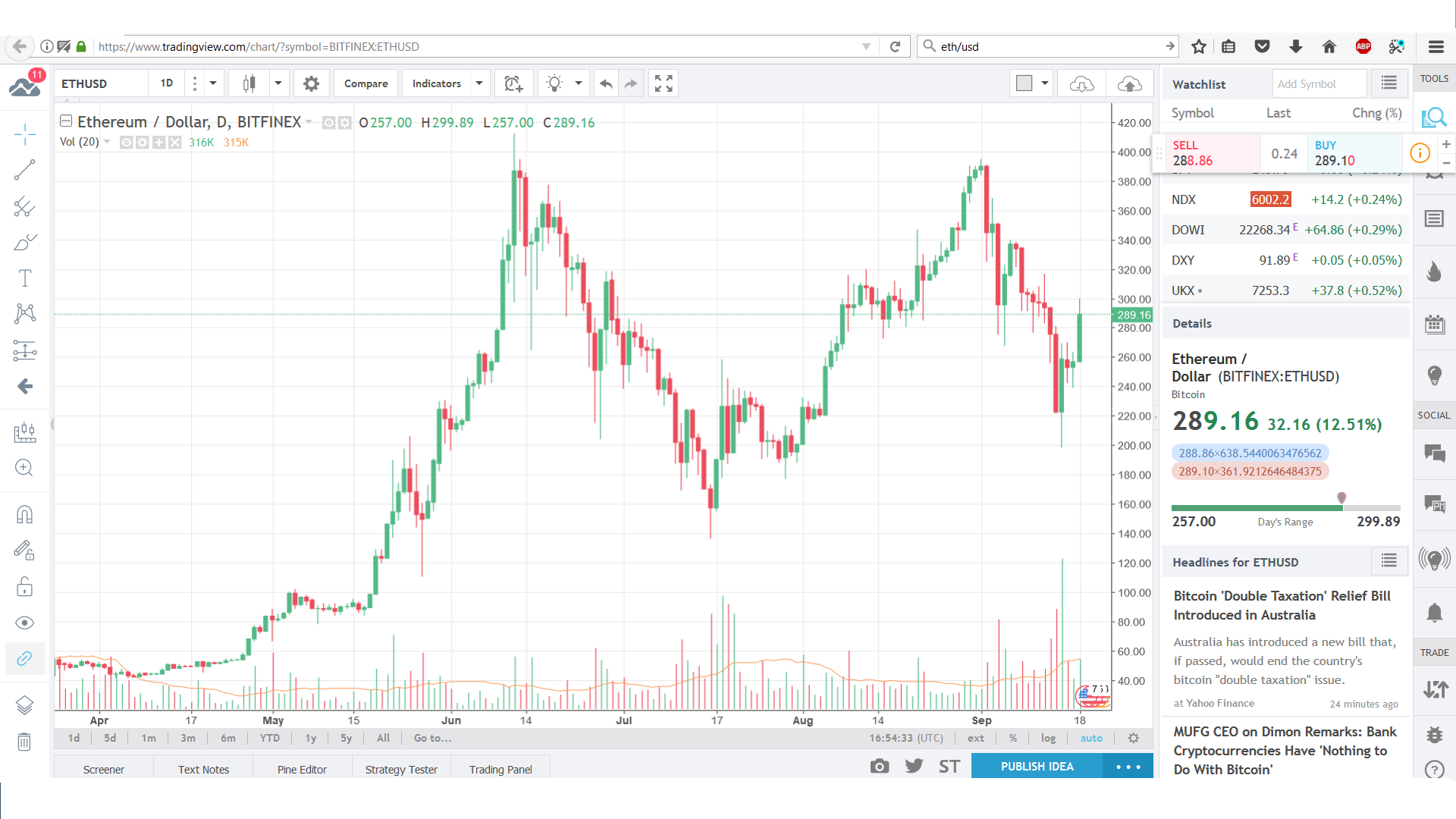Click the Compare button

pyautogui.click(x=366, y=83)
